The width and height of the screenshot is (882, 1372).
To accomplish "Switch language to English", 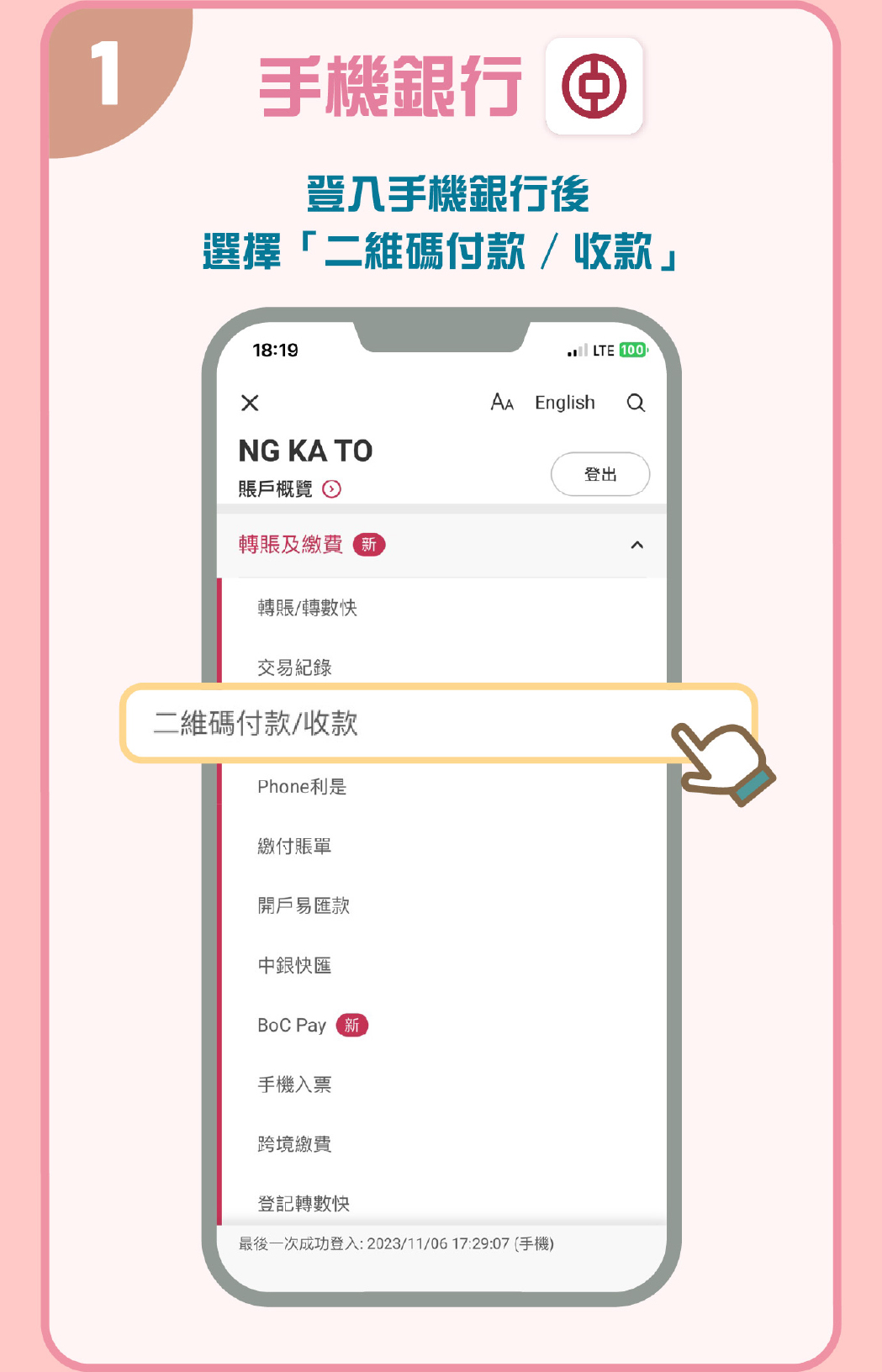I will (x=565, y=403).
